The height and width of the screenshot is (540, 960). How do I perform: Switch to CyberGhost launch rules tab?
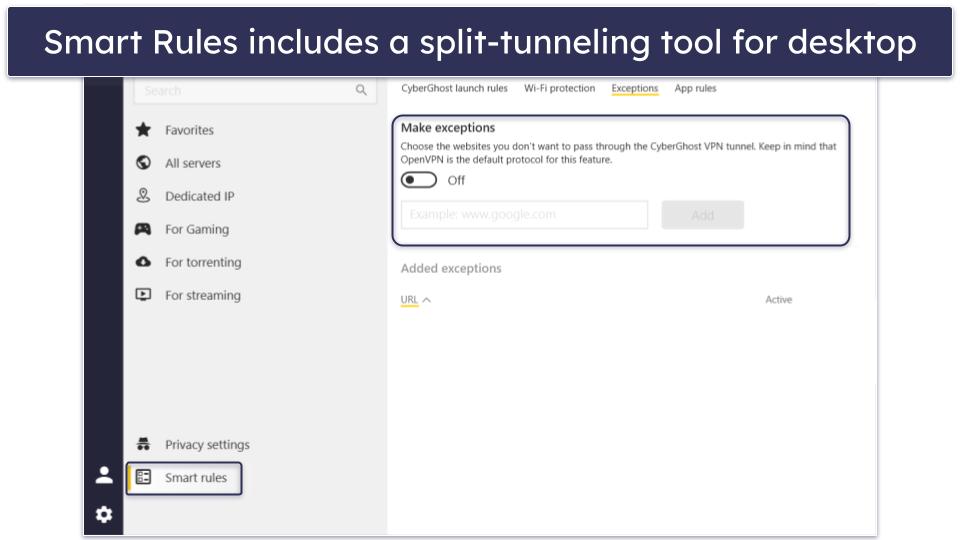point(454,88)
